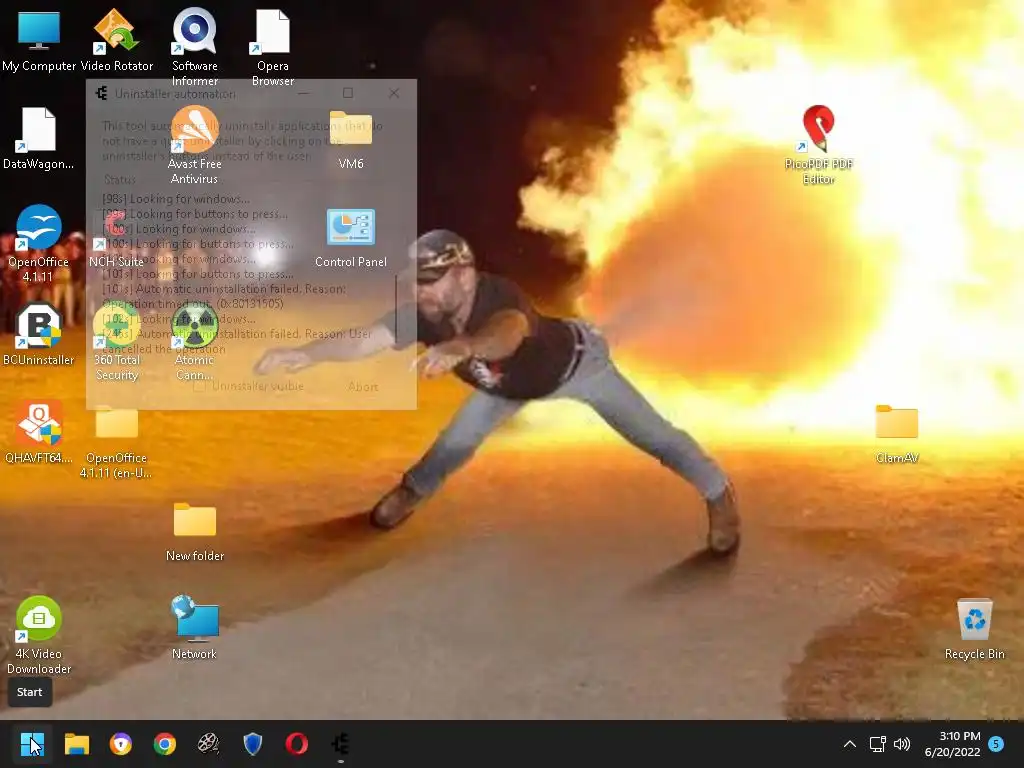Open the blue shield taskbar icon
The width and height of the screenshot is (1024, 768).
point(253,744)
